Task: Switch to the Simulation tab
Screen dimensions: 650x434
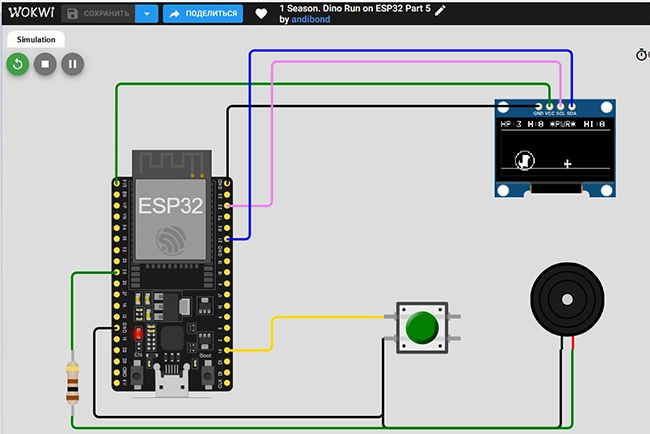Action: 36,39
